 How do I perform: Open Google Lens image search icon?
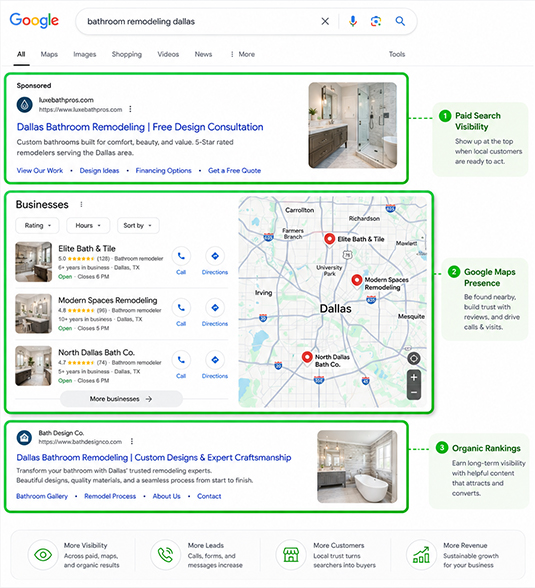pyautogui.click(x=376, y=21)
